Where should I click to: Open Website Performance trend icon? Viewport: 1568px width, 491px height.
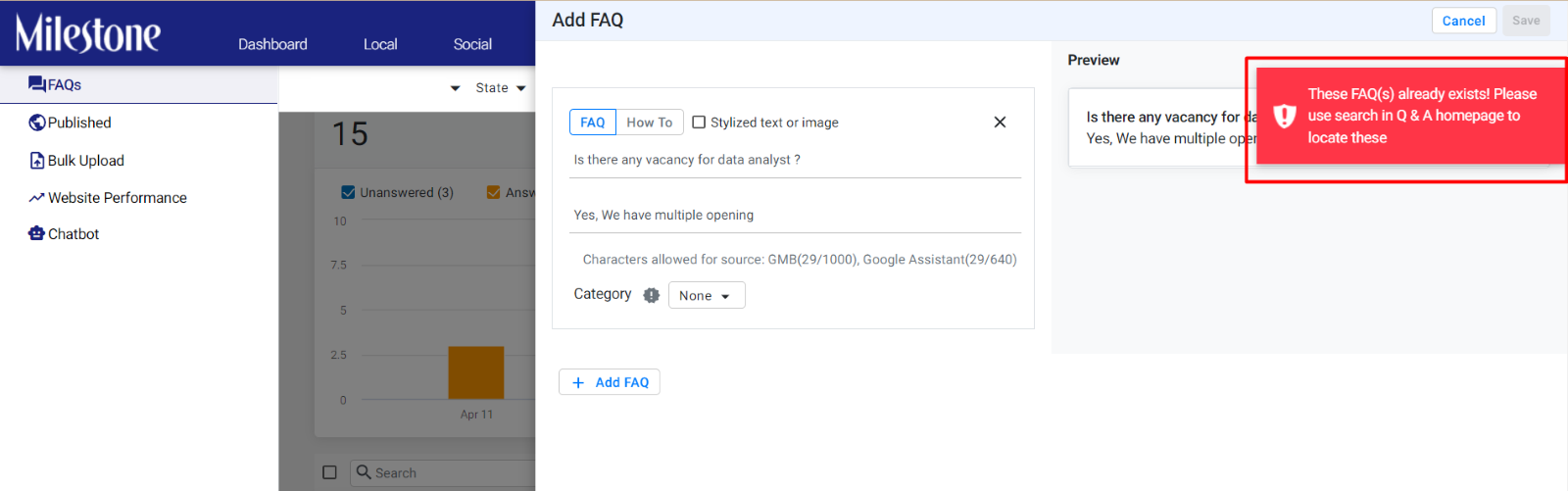[x=37, y=198]
